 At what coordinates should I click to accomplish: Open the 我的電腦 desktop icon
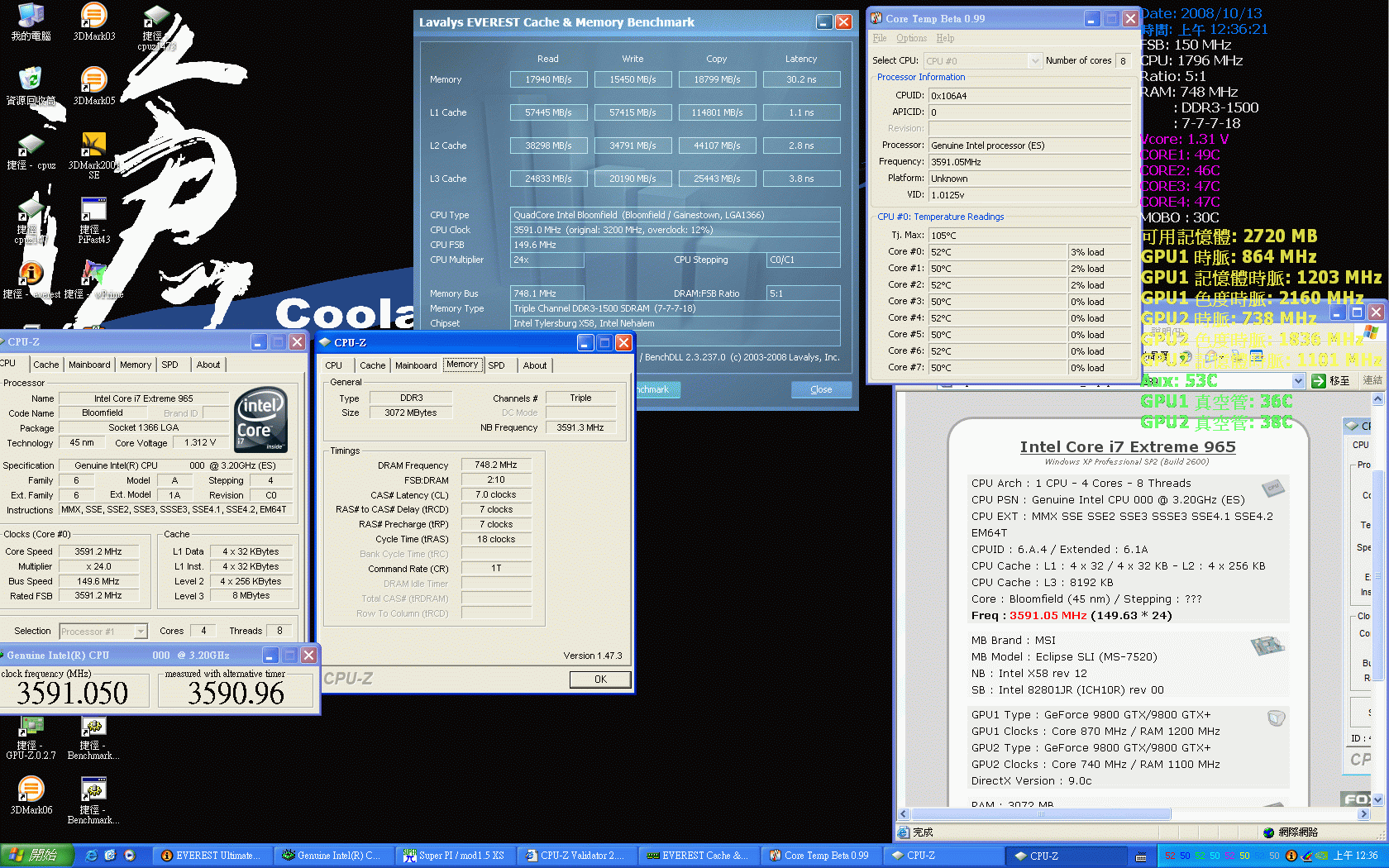[31, 22]
